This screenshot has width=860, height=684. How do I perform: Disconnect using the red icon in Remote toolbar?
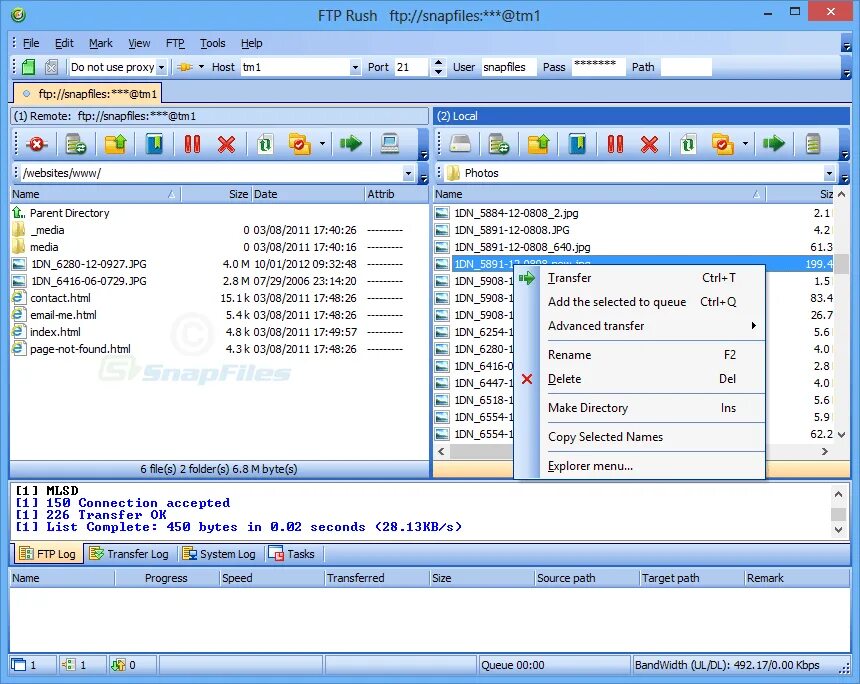(37, 144)
